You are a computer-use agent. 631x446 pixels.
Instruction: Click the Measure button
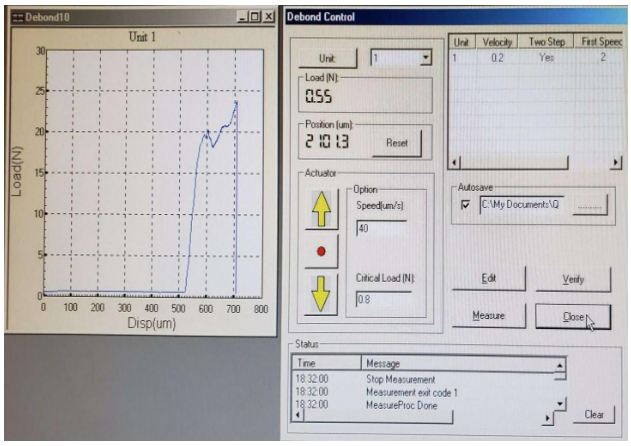(487, 316)
